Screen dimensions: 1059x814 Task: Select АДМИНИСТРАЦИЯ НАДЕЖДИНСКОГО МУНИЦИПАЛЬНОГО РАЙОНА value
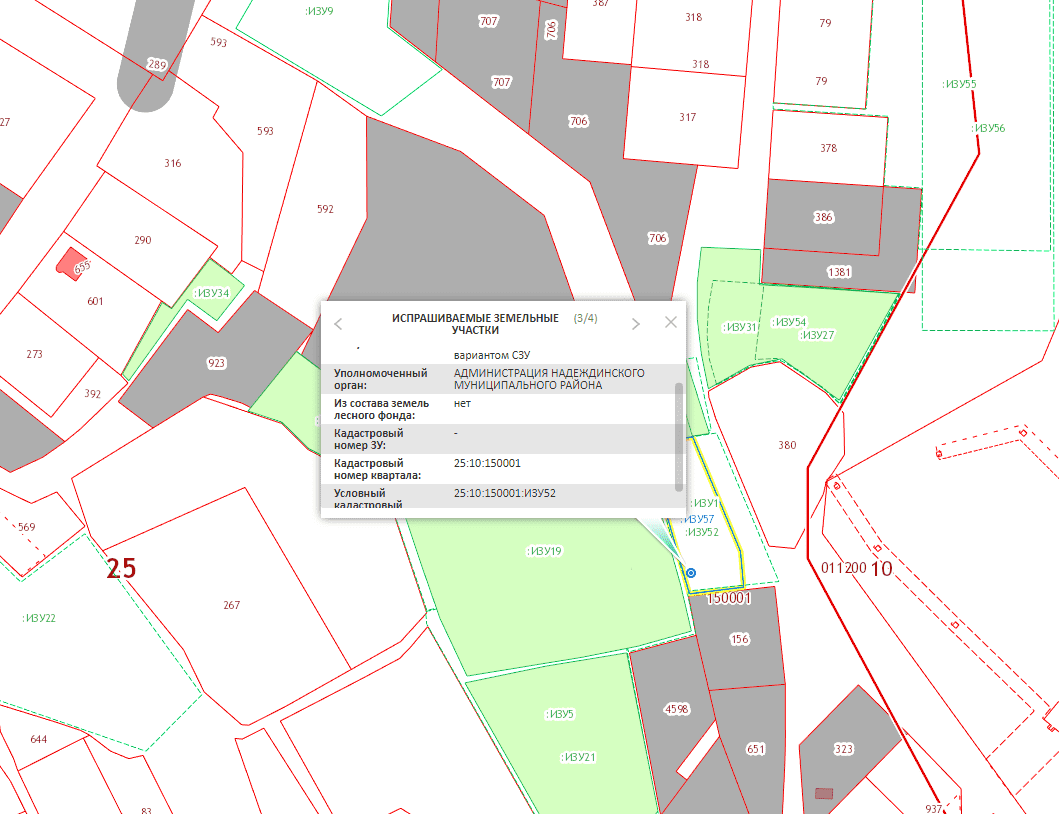pos(548,379)
